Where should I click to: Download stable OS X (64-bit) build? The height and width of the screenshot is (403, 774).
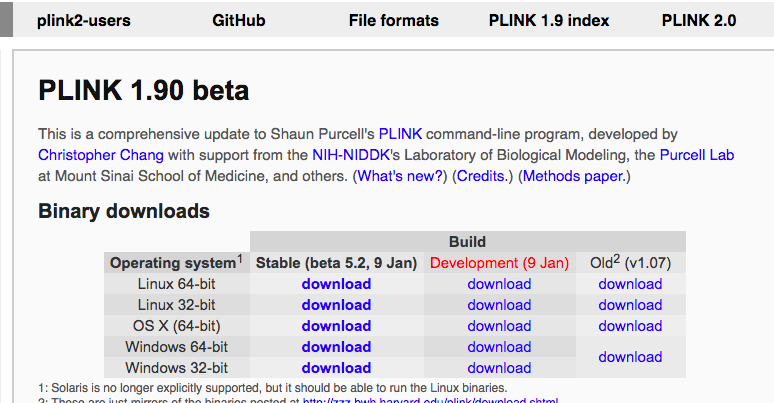click(336, 326)
